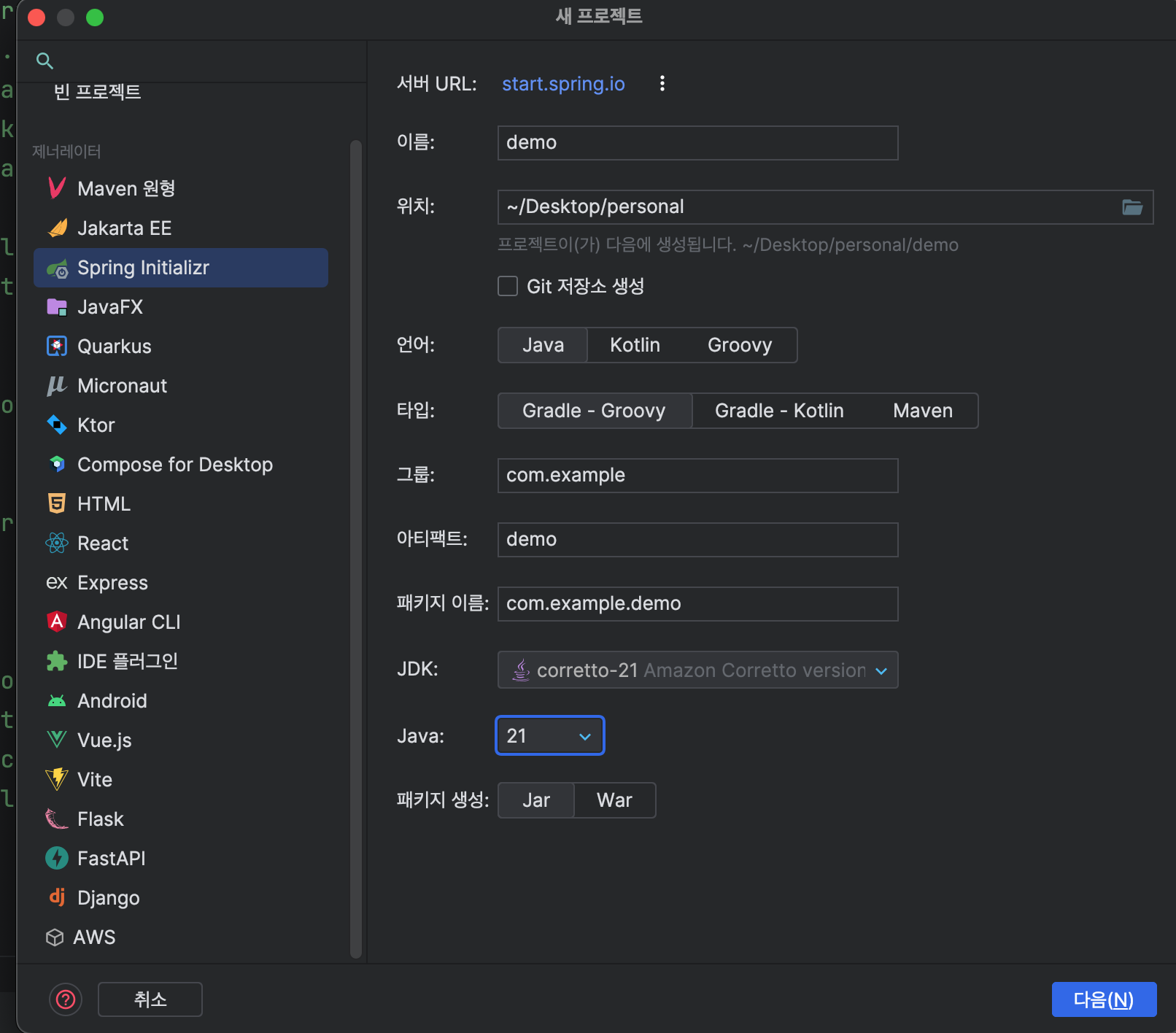This screenshot has width=1176, height=1033.
Task: Click the Cancel (취소) button
Action: tap(150, 999)
